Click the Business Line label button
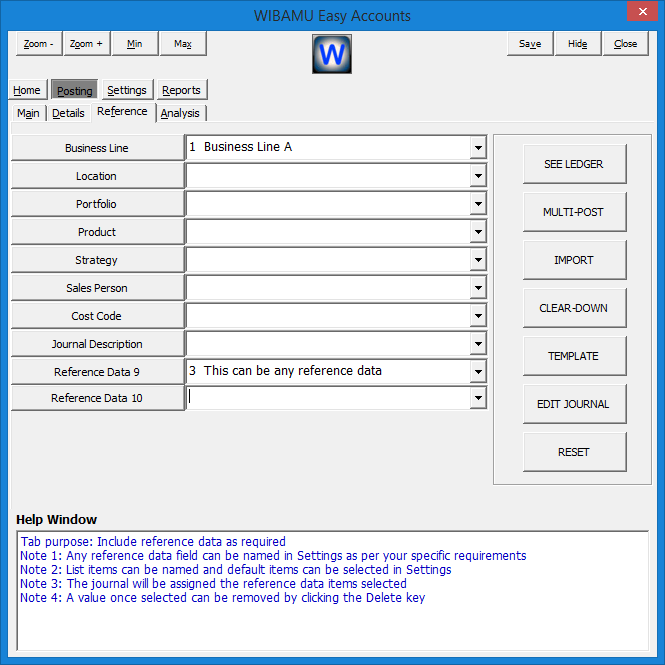This screenshot has height=665, width=665. [97, 148]
